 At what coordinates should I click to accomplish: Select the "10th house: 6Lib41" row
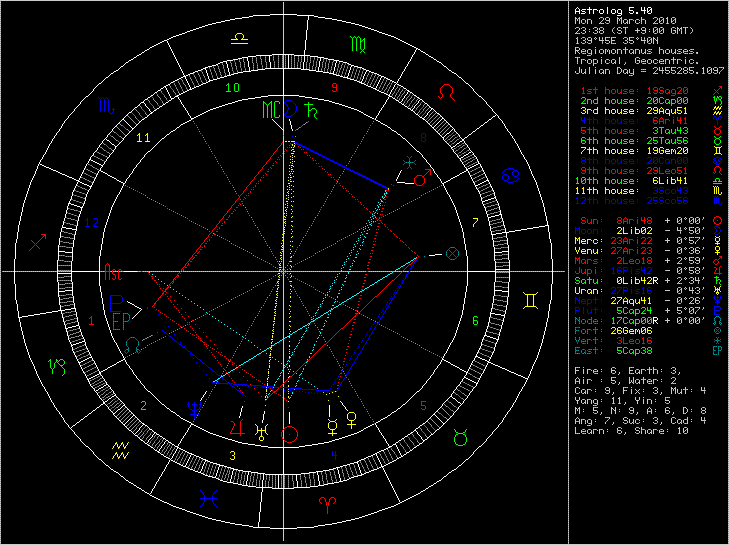[x=651, y=181]
